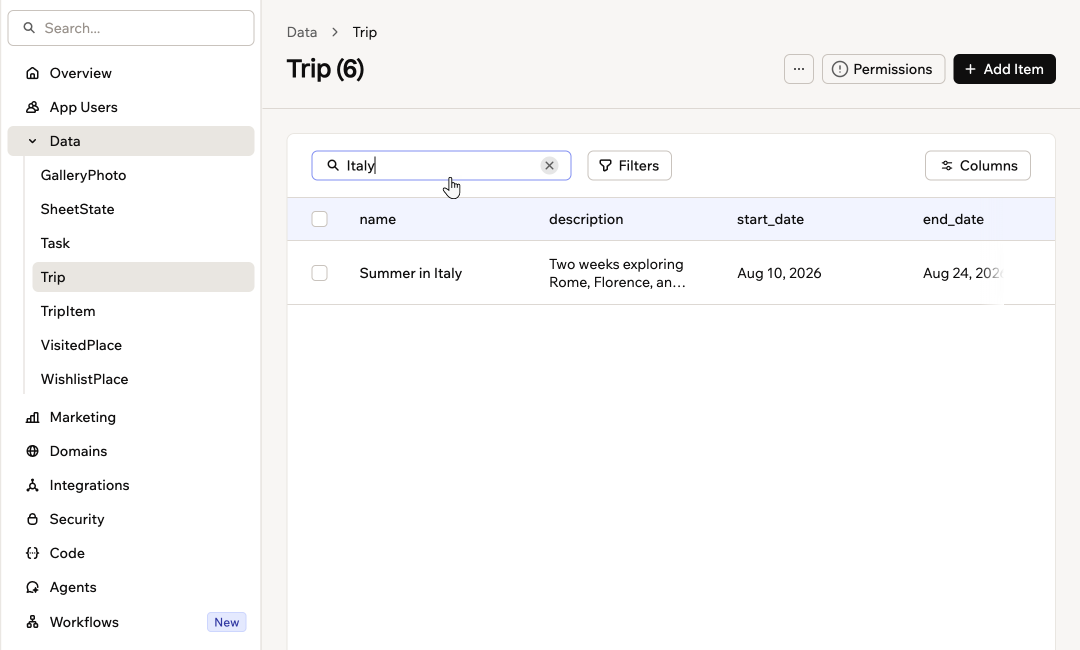1080x650 pixels.
Task: Select the Trip collection in sidebar
Action: 143,277
